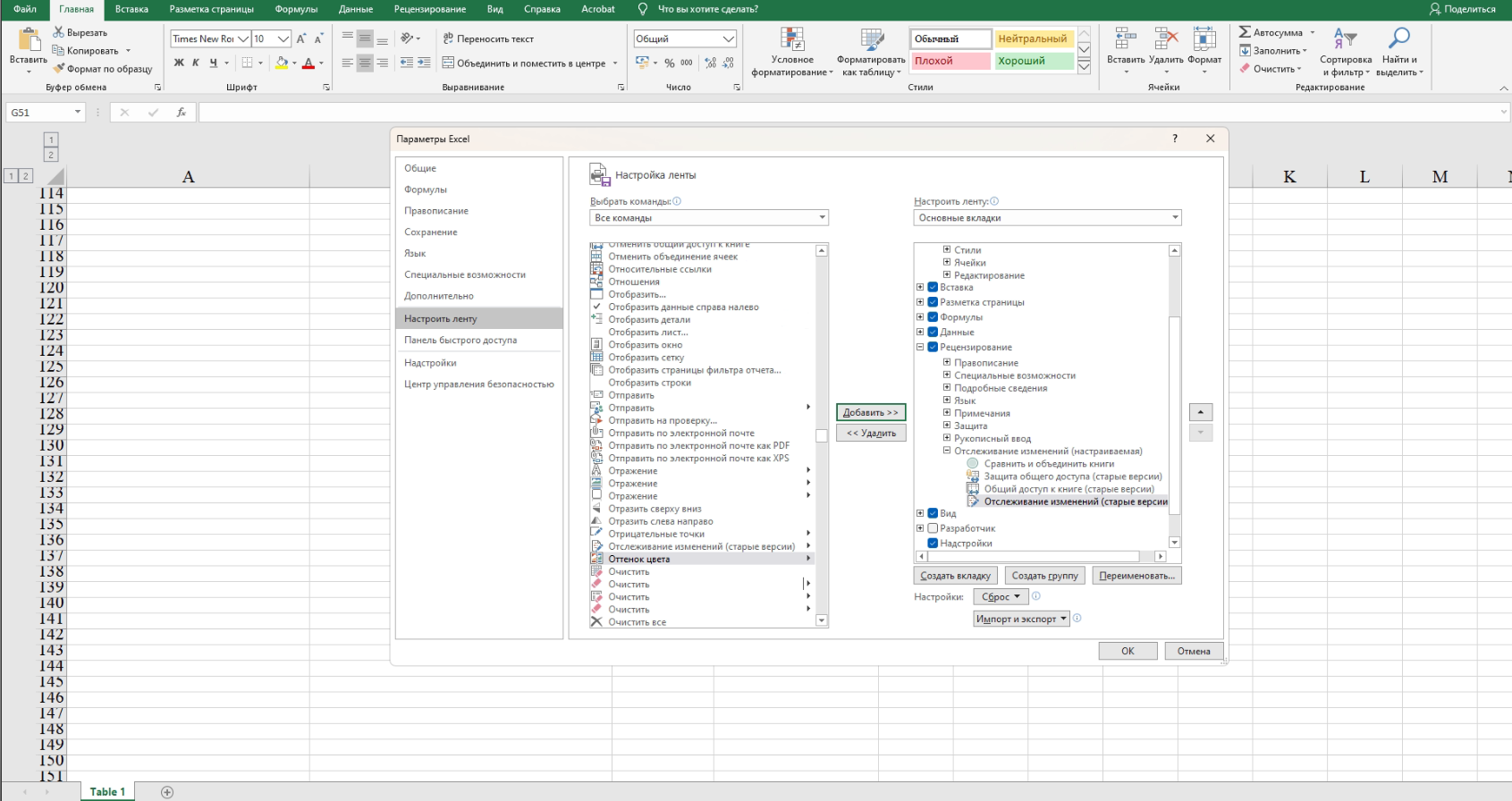Confirm the dialog with OK
Image resolution: width=1512 pixels, height=801 pixels.
pyautogui.click(x=1128, y=651)
